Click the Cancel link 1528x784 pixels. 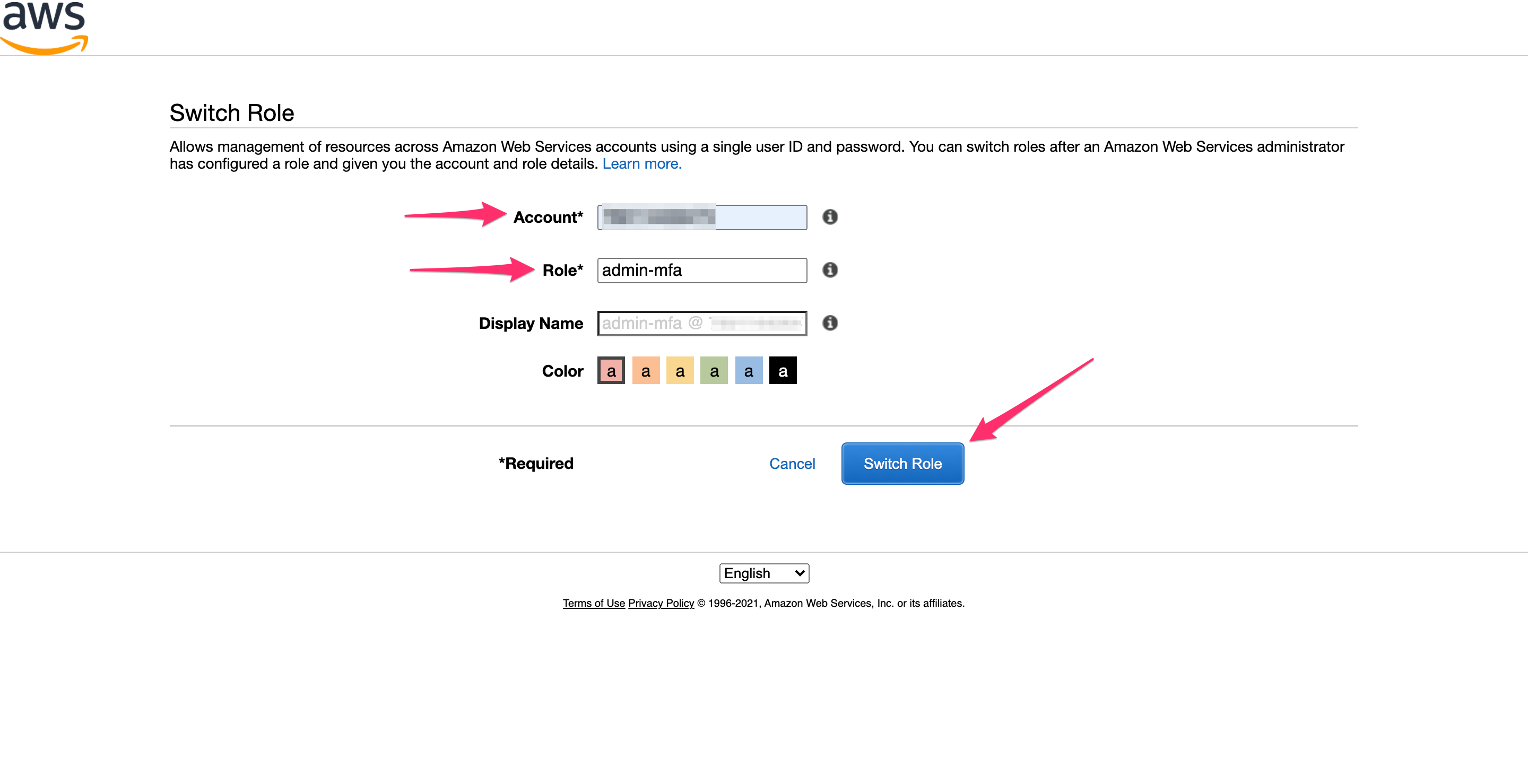(792, 464)
